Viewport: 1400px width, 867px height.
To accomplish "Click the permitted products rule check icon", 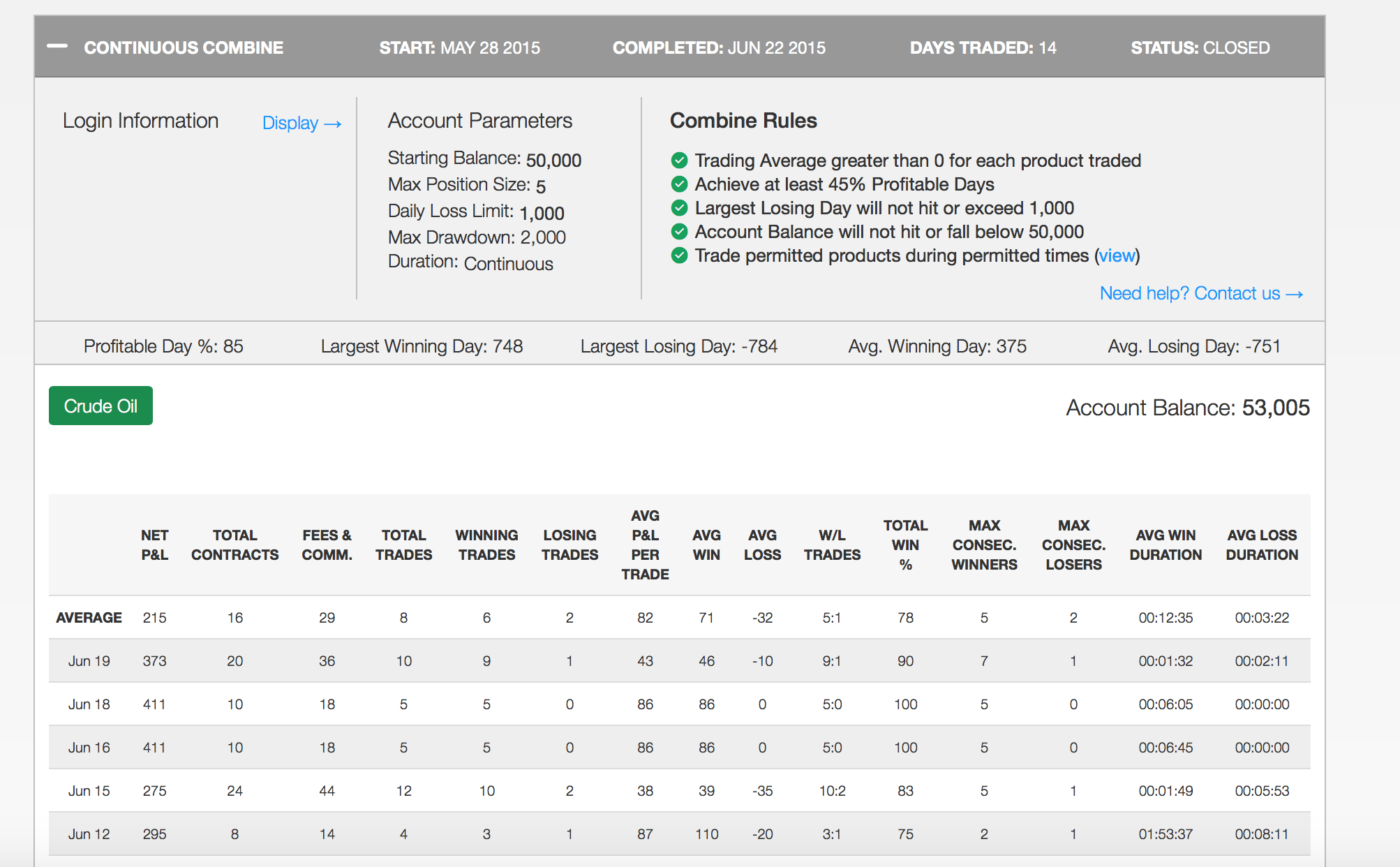I will pyautogui.click(x=679, y=255).
